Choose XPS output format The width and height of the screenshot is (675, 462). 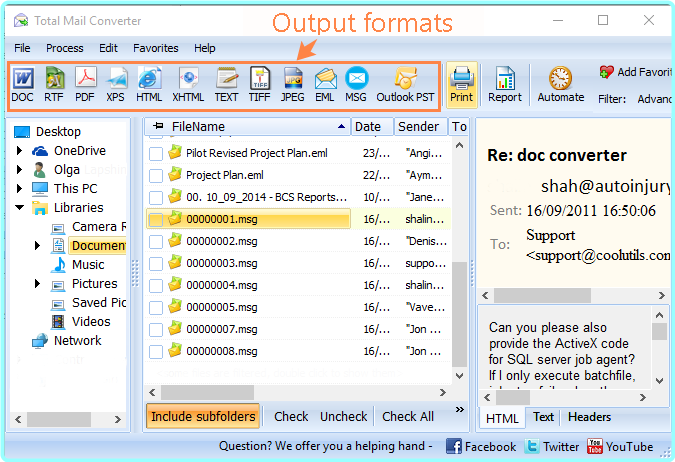(x=115, y=85)
